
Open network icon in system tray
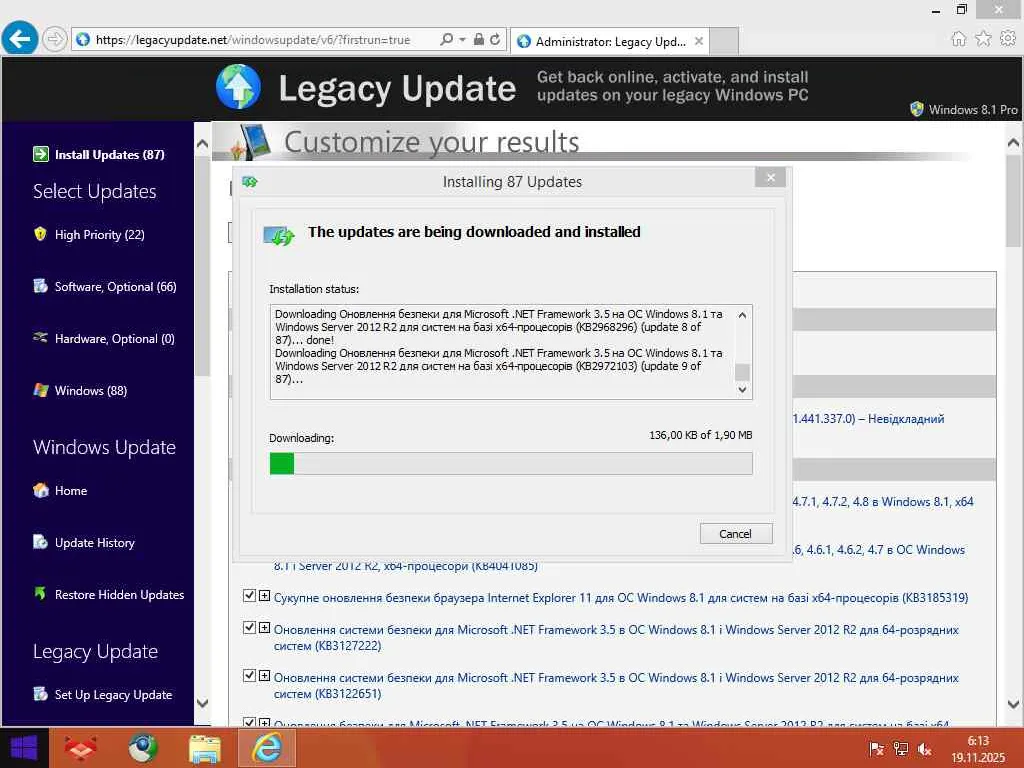[901, 749]
